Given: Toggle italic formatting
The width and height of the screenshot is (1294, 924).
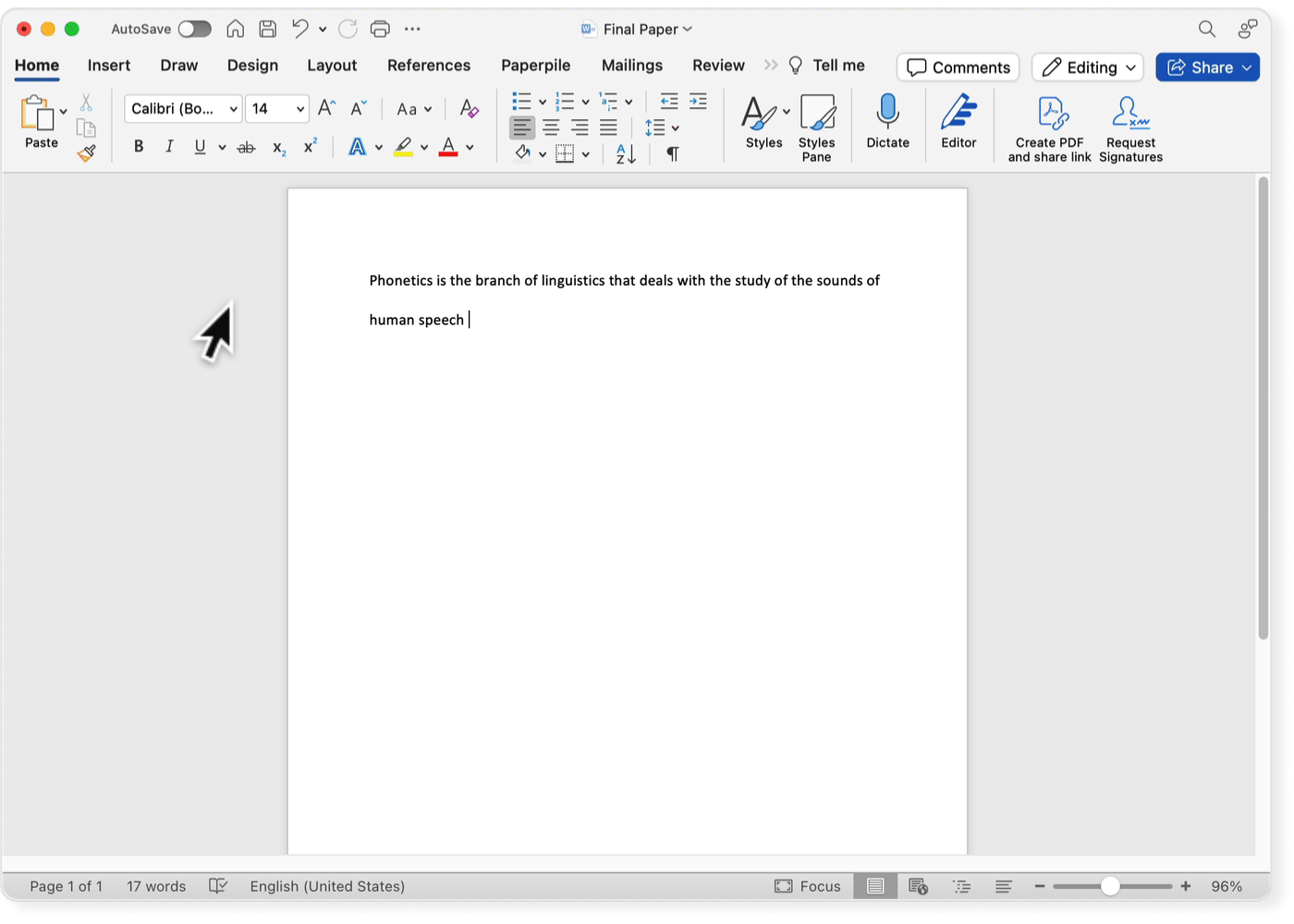Looking at the screenshot, I should point(169,147).
